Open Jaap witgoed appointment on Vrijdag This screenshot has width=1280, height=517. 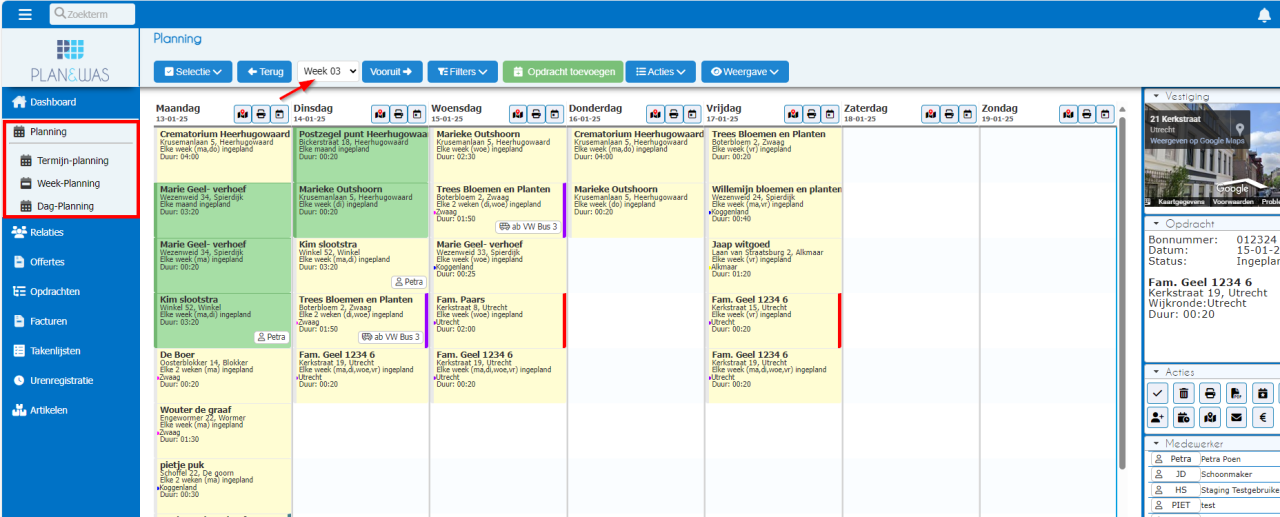pos(775,265)
